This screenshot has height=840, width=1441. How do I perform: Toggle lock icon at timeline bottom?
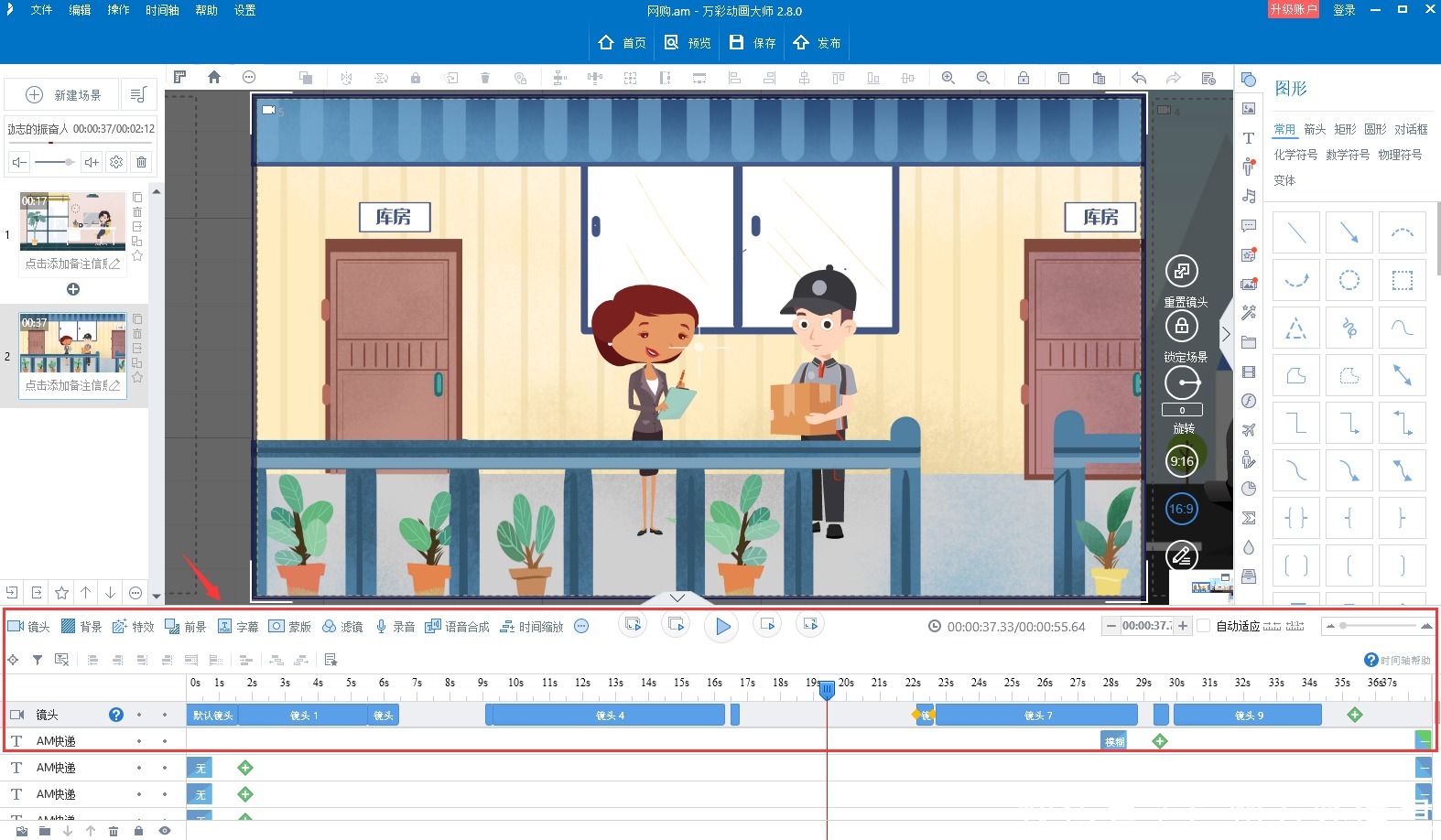coord(138,831)
